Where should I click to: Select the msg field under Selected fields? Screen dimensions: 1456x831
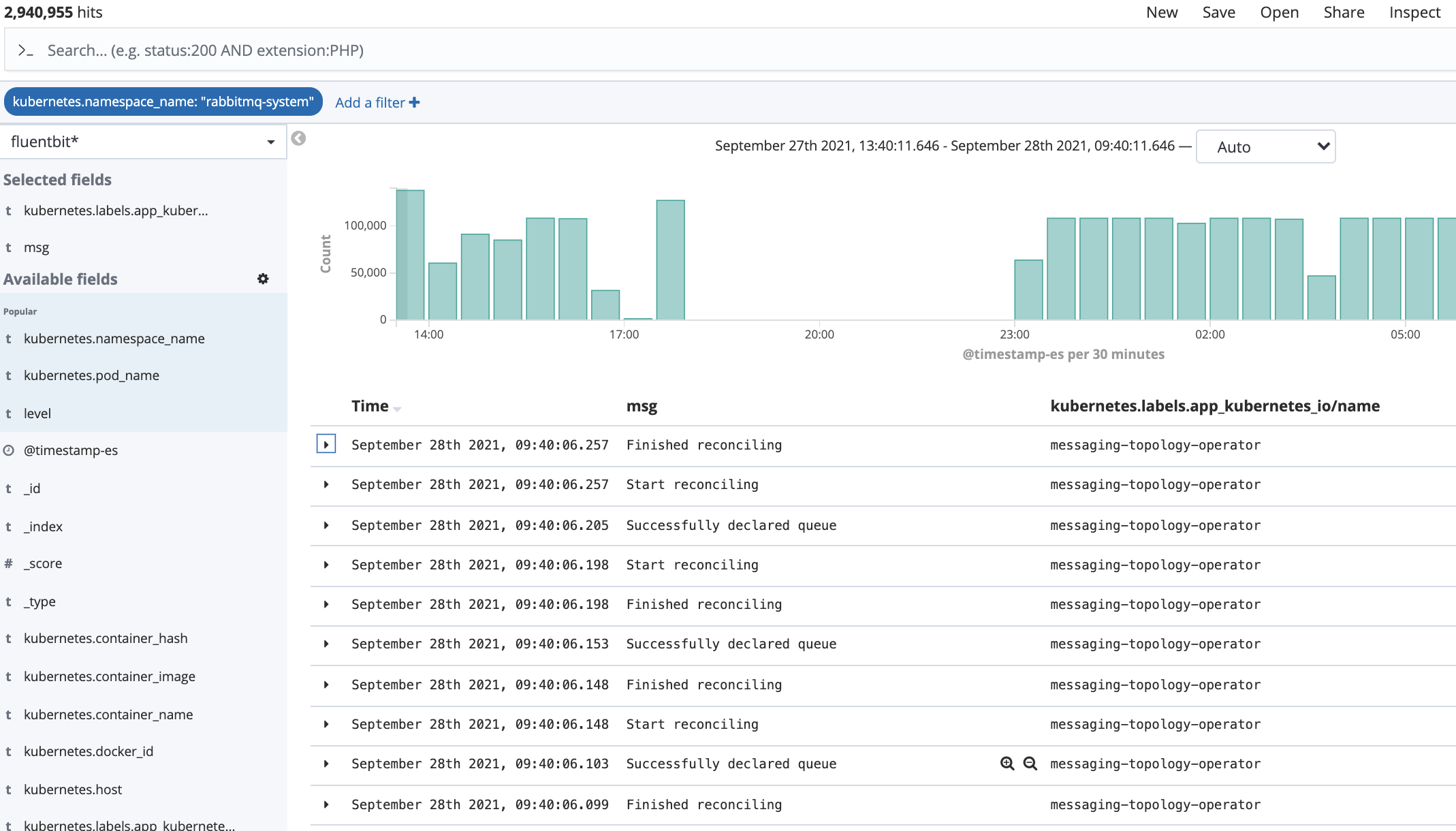pyautogui.click(x=36, y=247)
